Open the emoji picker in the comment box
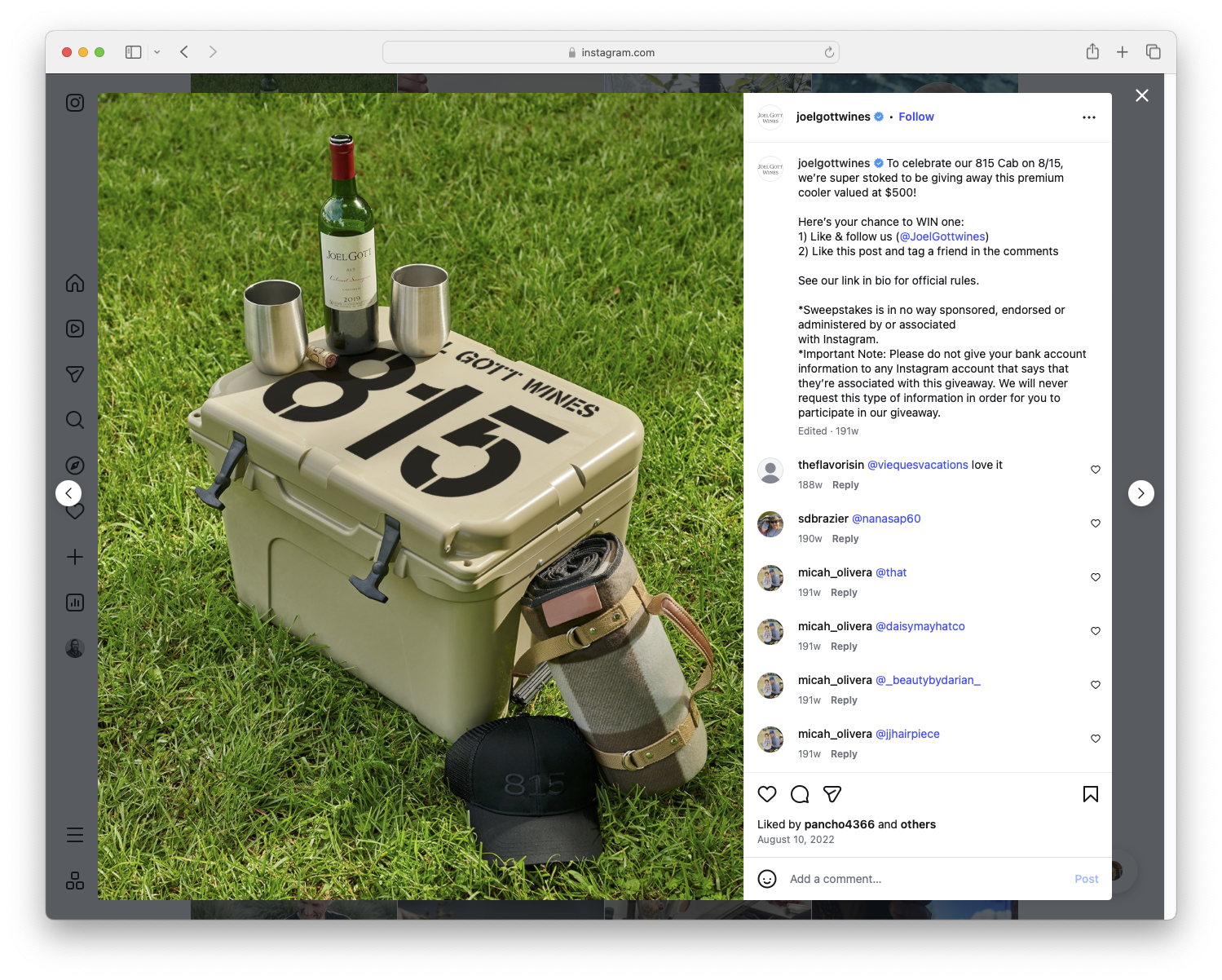 767,880
